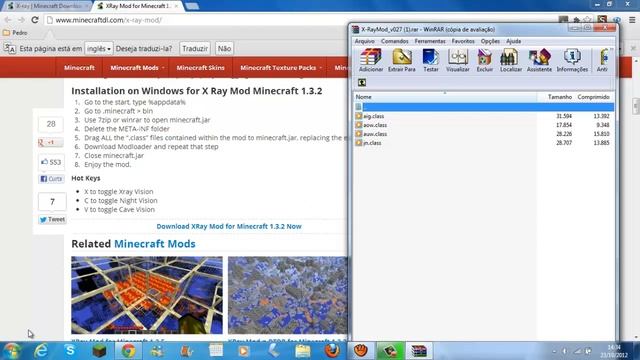Viewport: 640px width, 360px height.
Task: Open the Pedro bookmarks folder
Action: [15, 33]
